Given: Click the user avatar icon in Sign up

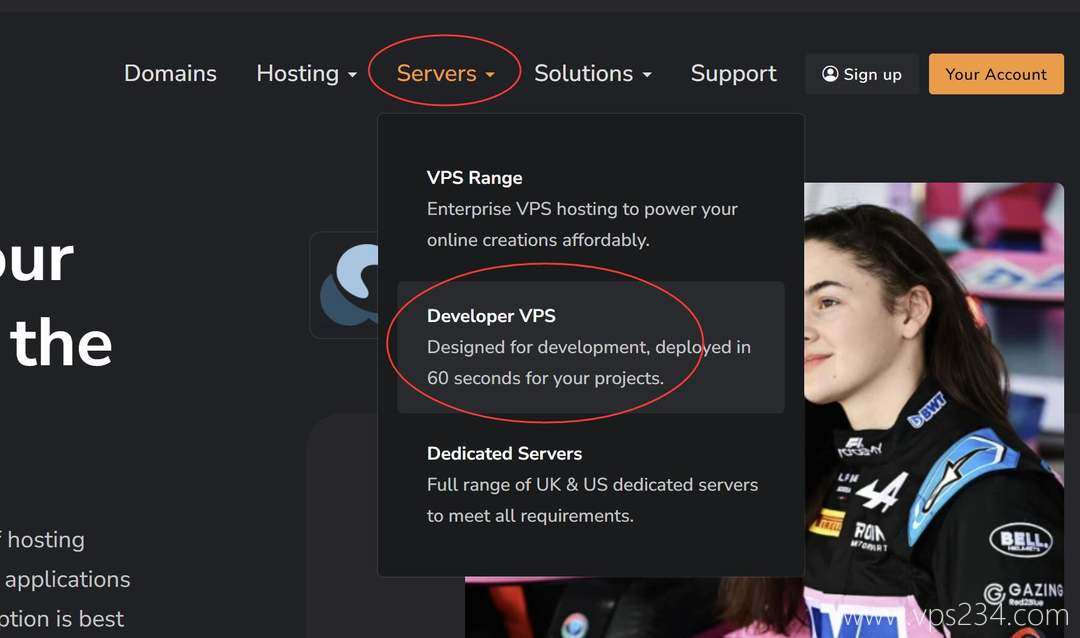Looking at the screenshot, I should (830, 74).
